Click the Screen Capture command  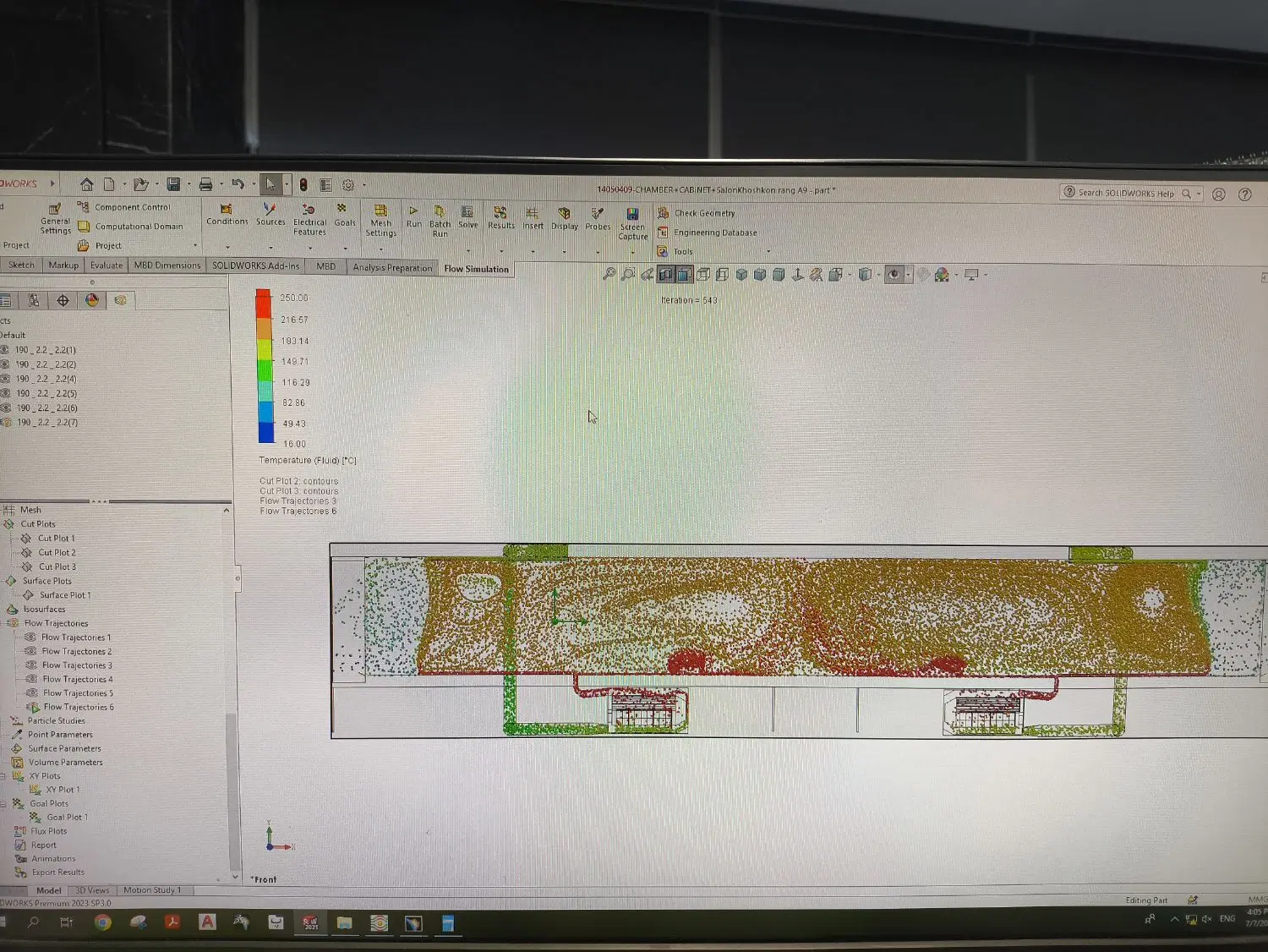[x=632, y=224]
